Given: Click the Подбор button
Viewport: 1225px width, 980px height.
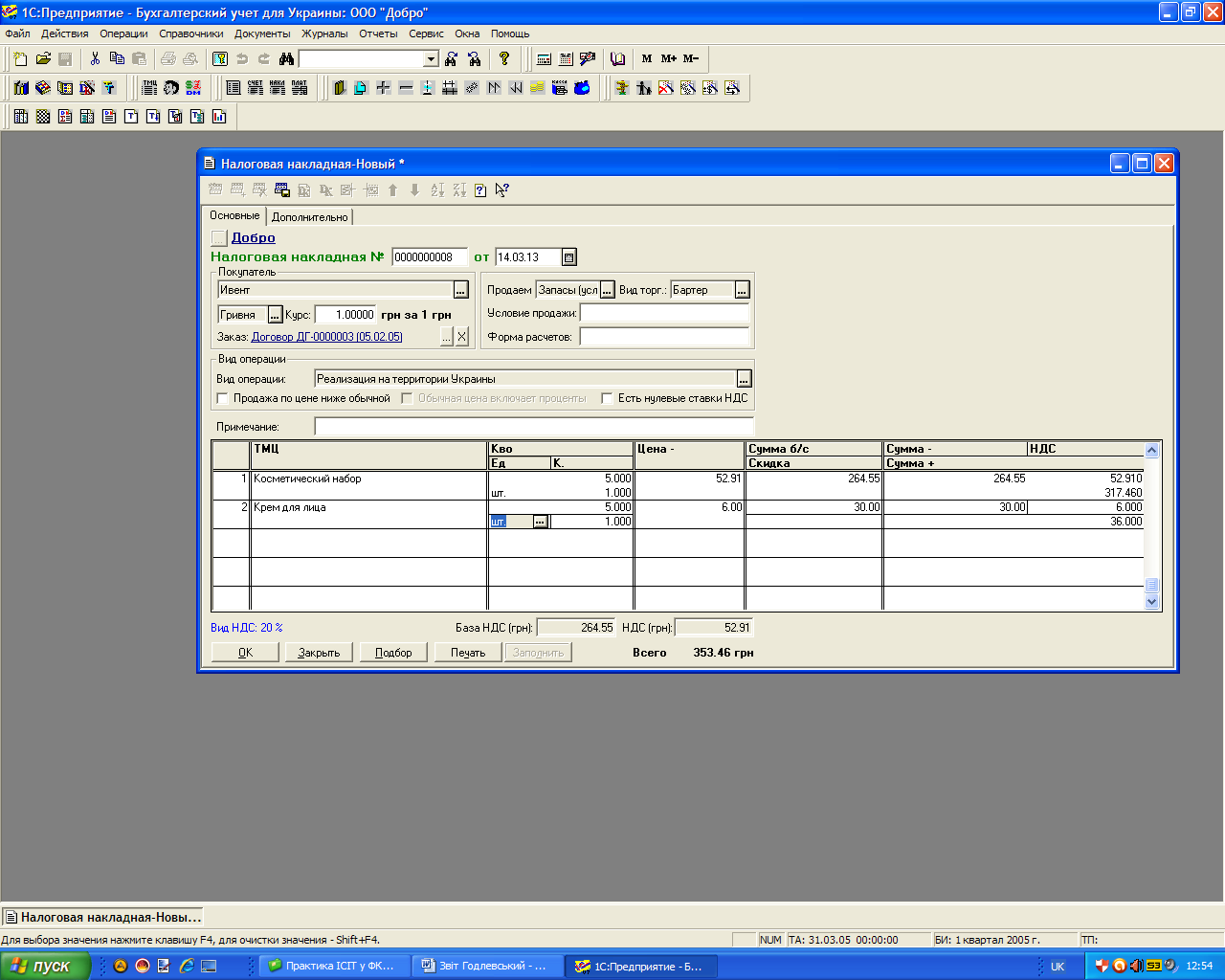Looking at the screenshot, I should (393, 653).
